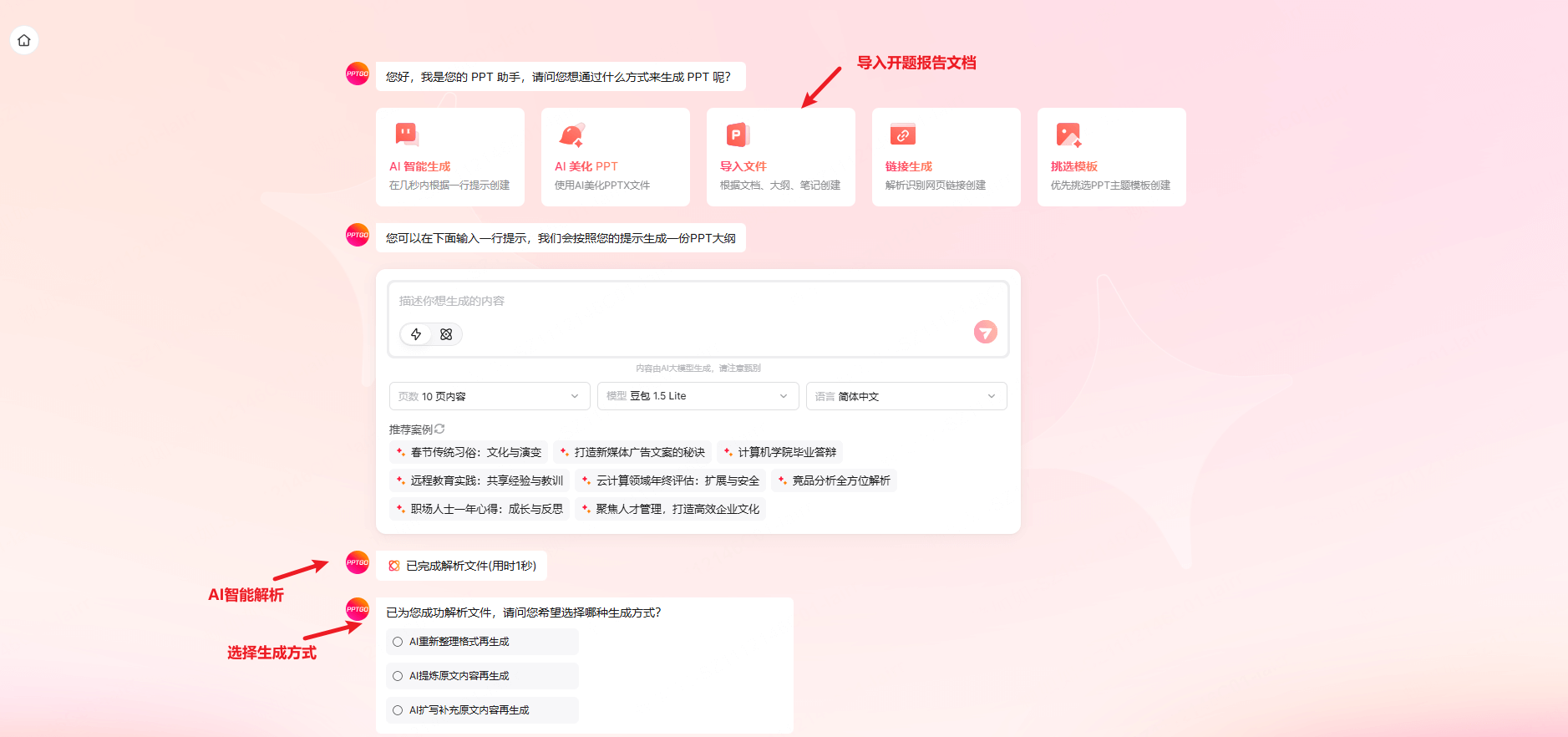Pick example 竞品分析全方位解析
This screenshot has height=737, width=1568.
[x=834, y=480]
